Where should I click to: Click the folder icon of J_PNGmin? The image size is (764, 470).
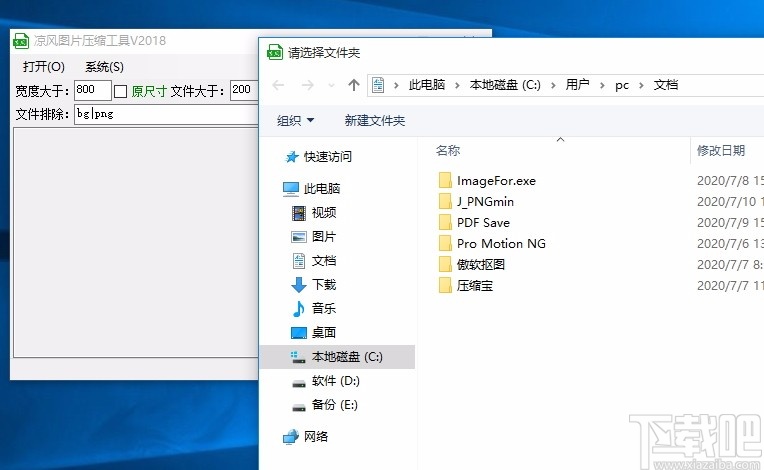[445, 202]
